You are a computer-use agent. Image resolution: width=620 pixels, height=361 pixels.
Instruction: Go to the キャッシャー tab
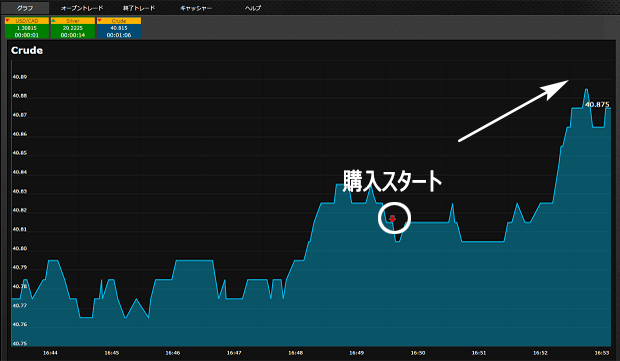(x=196, y=8)
